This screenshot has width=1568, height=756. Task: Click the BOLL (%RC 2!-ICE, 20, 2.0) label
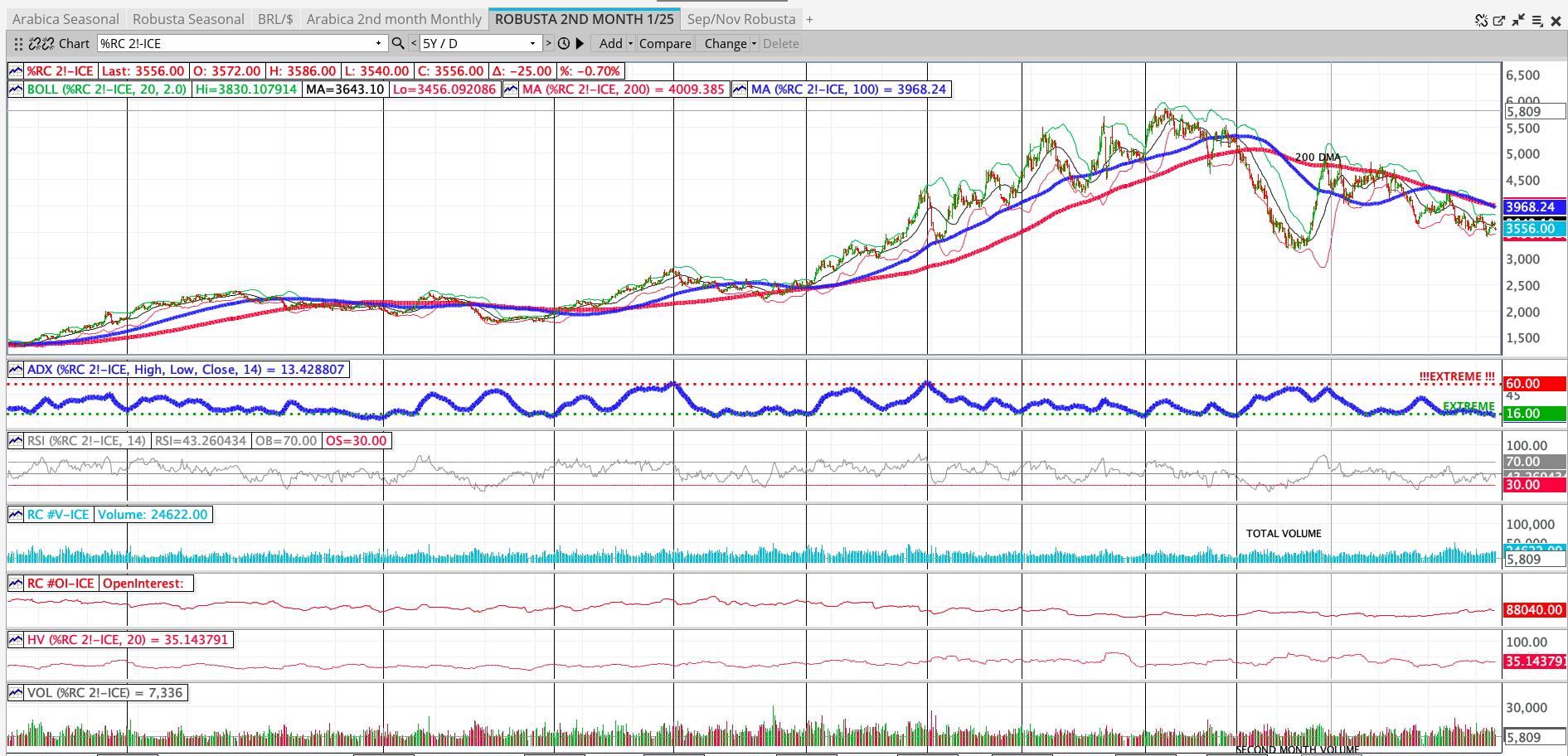[107, 90]
